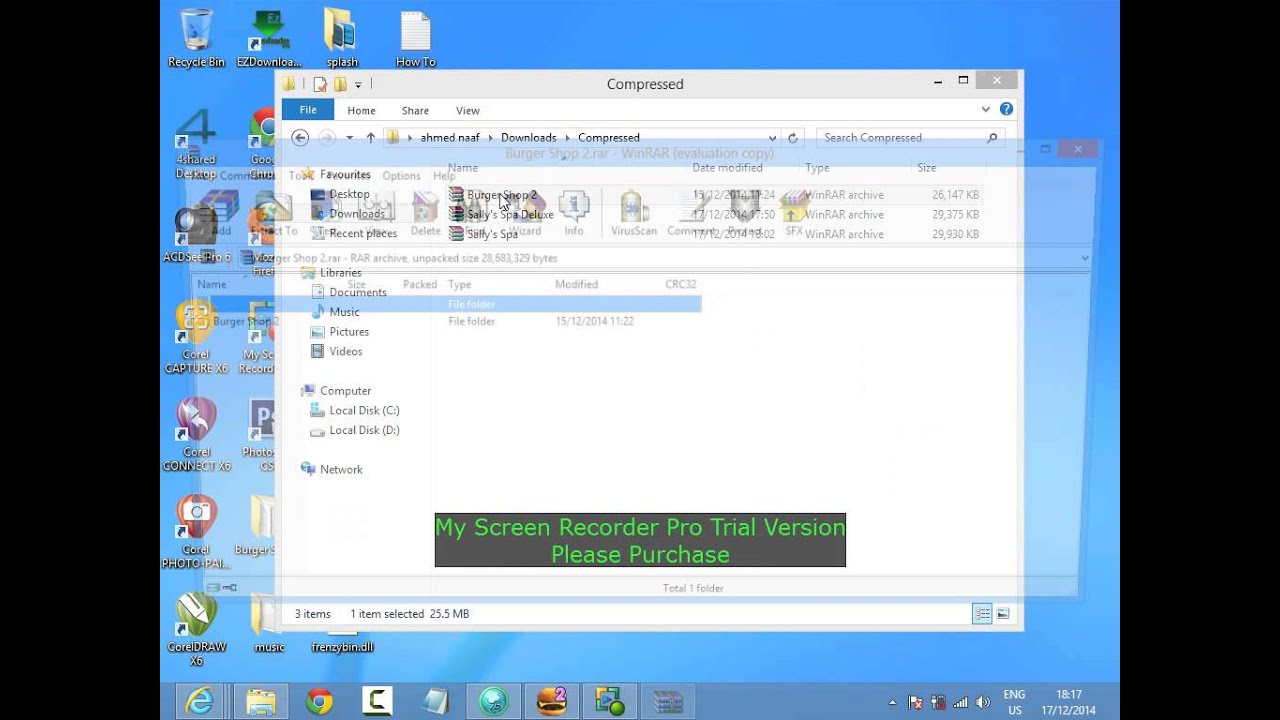The image size is (1280, 720).
Task: Select the music folder on desktop
Action: pos(269,625)
